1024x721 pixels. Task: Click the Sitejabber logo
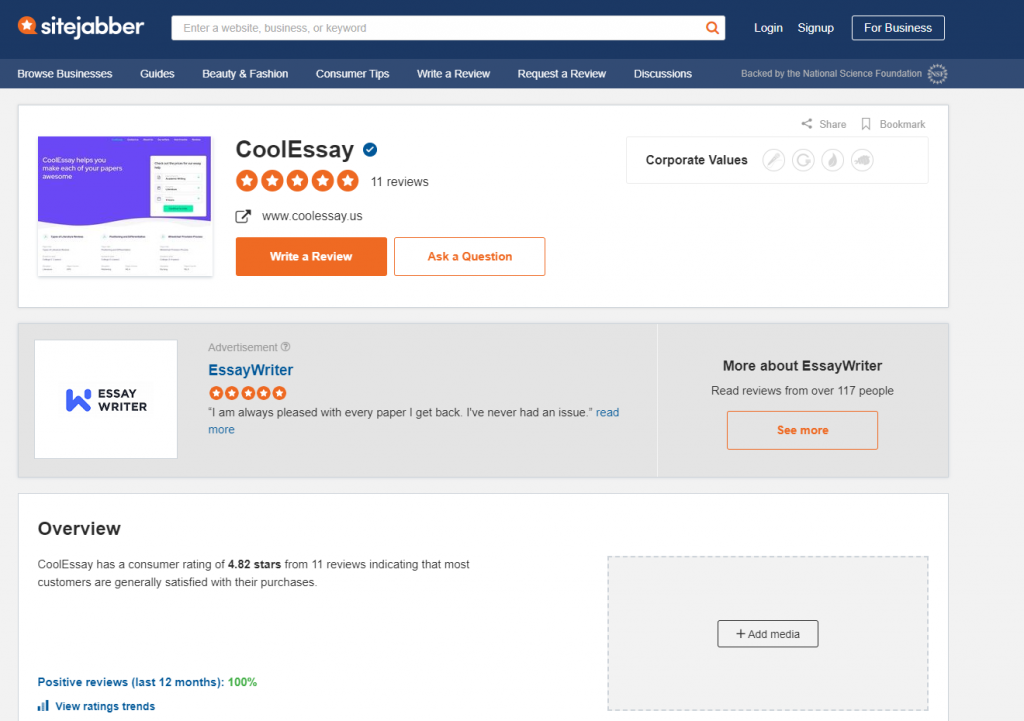click(80, 27)
